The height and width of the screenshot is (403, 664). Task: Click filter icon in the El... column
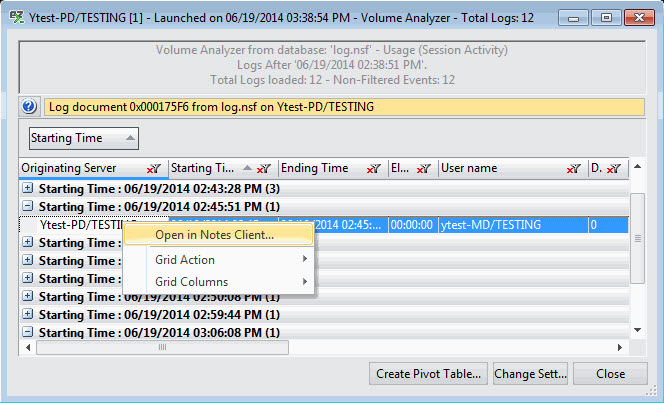[424, 169]
